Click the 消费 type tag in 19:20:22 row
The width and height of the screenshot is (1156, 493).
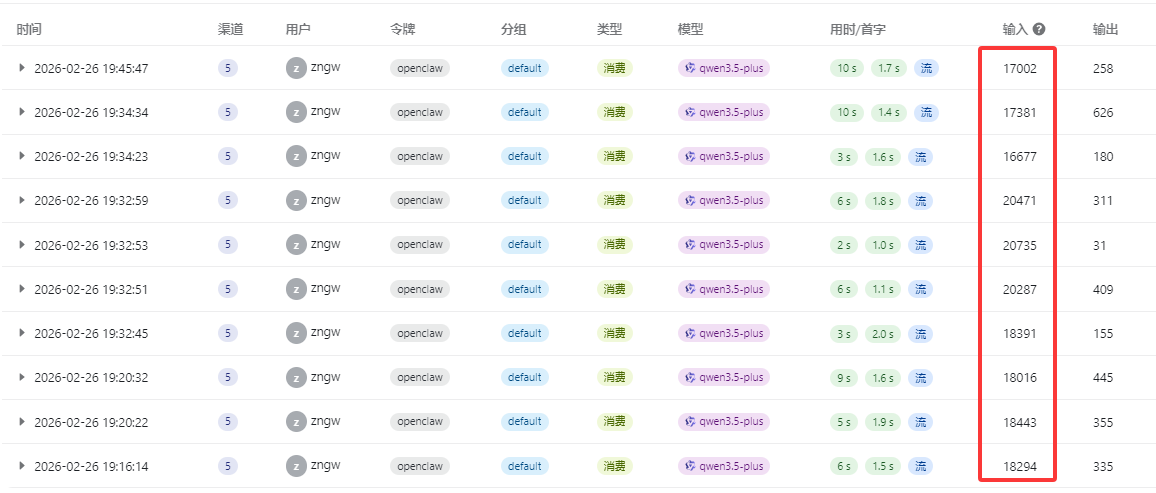(x=614, y=422)
